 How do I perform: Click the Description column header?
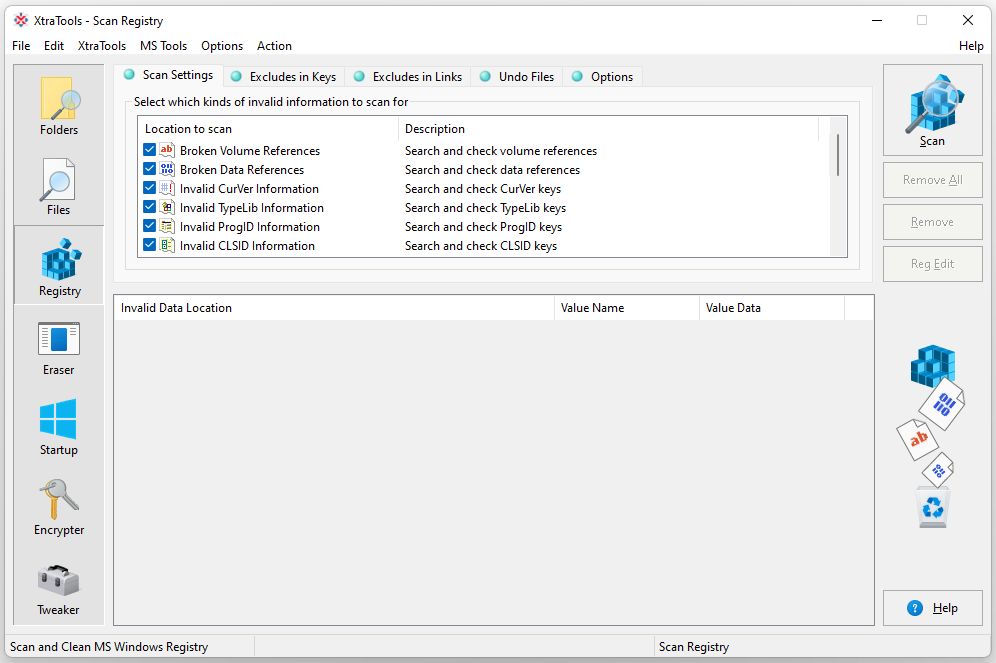tap(609, 129)
